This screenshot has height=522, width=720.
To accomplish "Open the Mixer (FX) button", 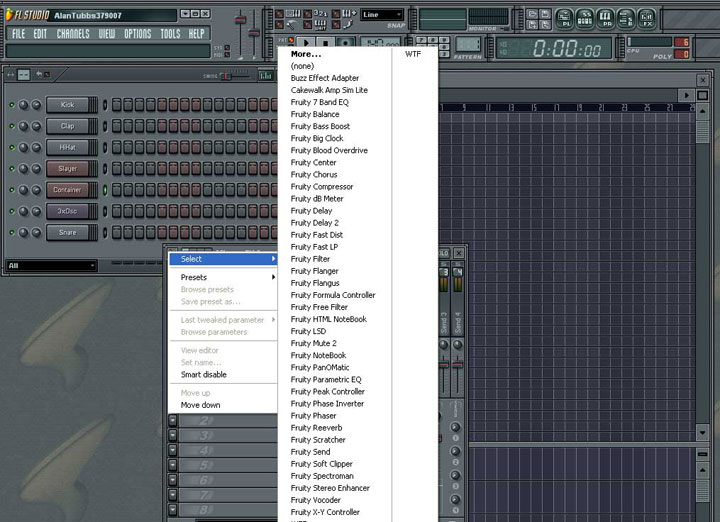I will (646, 19).
